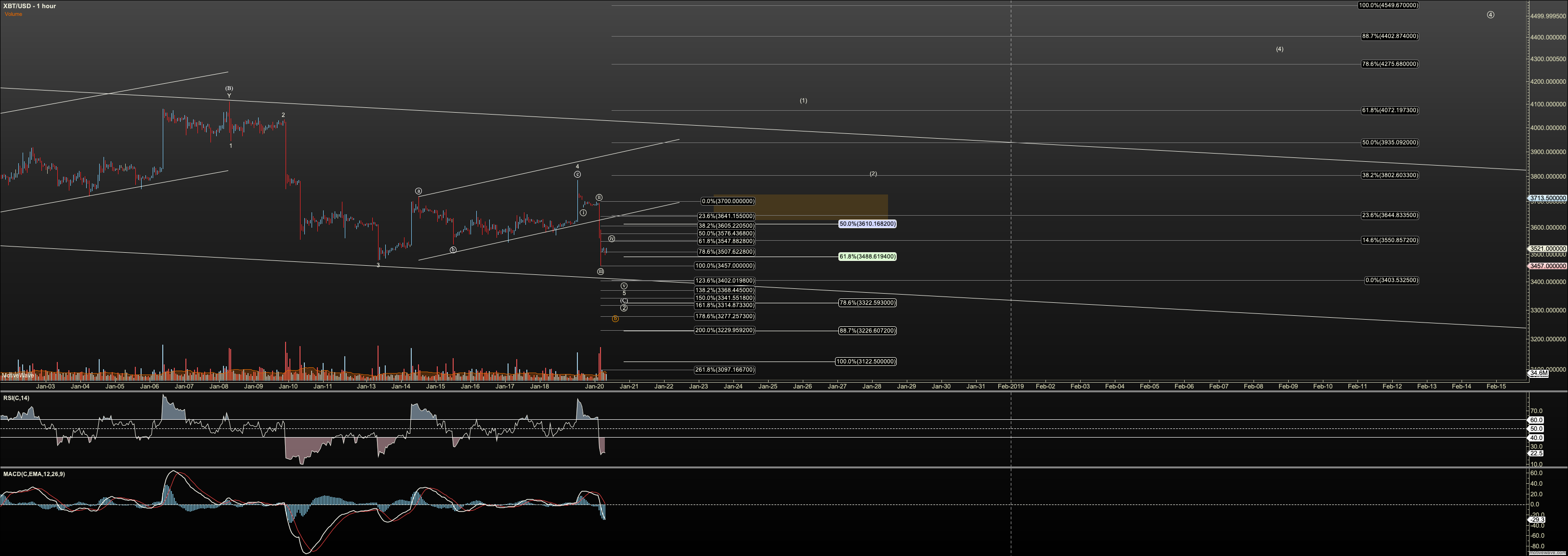Select the (B) wave label at the January 8 peak
1568x556 pixels.
tap(229, 89)
